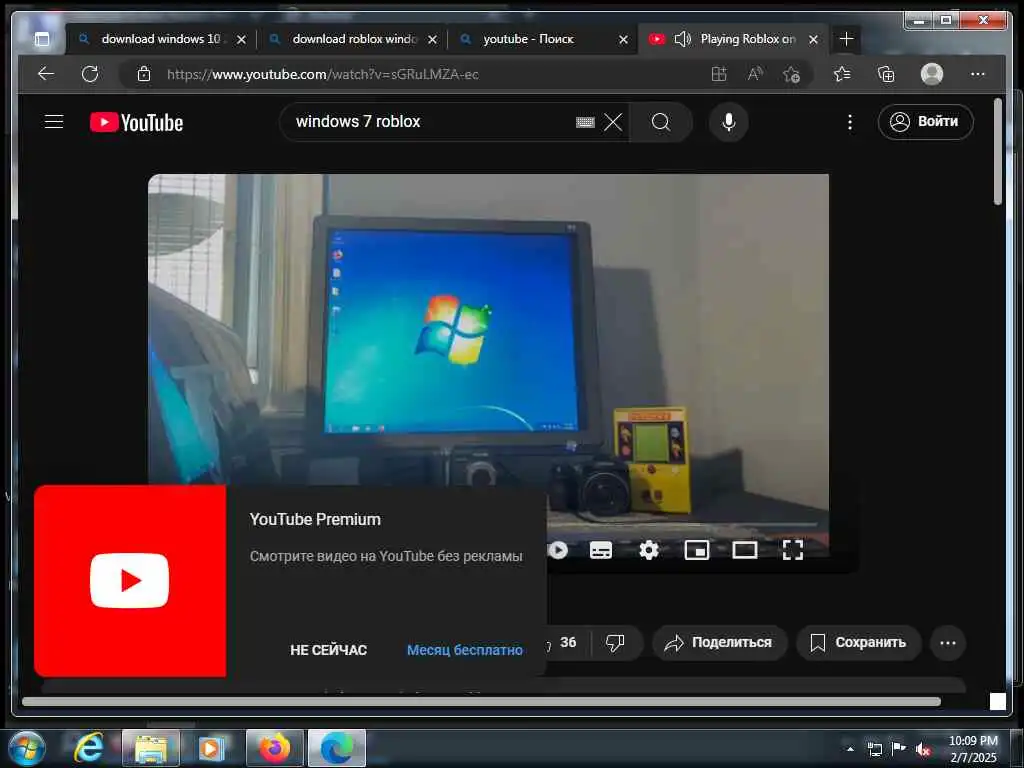Toggle subtitles in the video player
This screenshot has width=1024, height=768.
(601, 550)
